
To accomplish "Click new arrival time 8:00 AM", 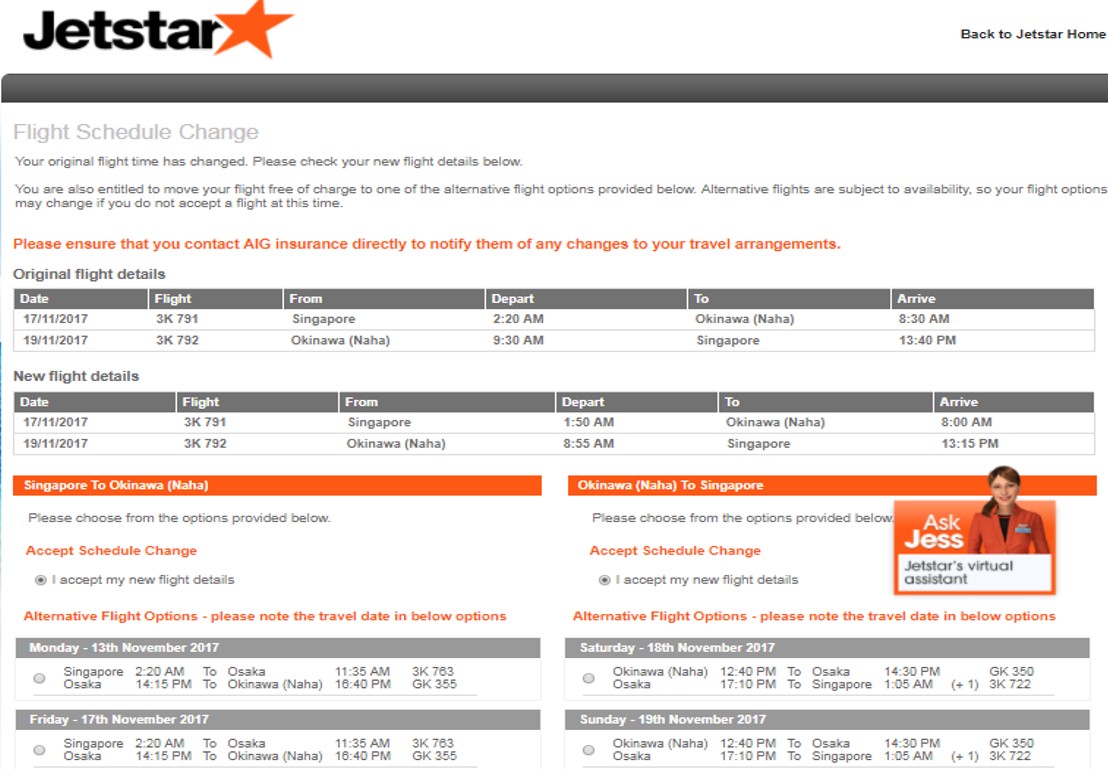I will [x=966, y=422].
